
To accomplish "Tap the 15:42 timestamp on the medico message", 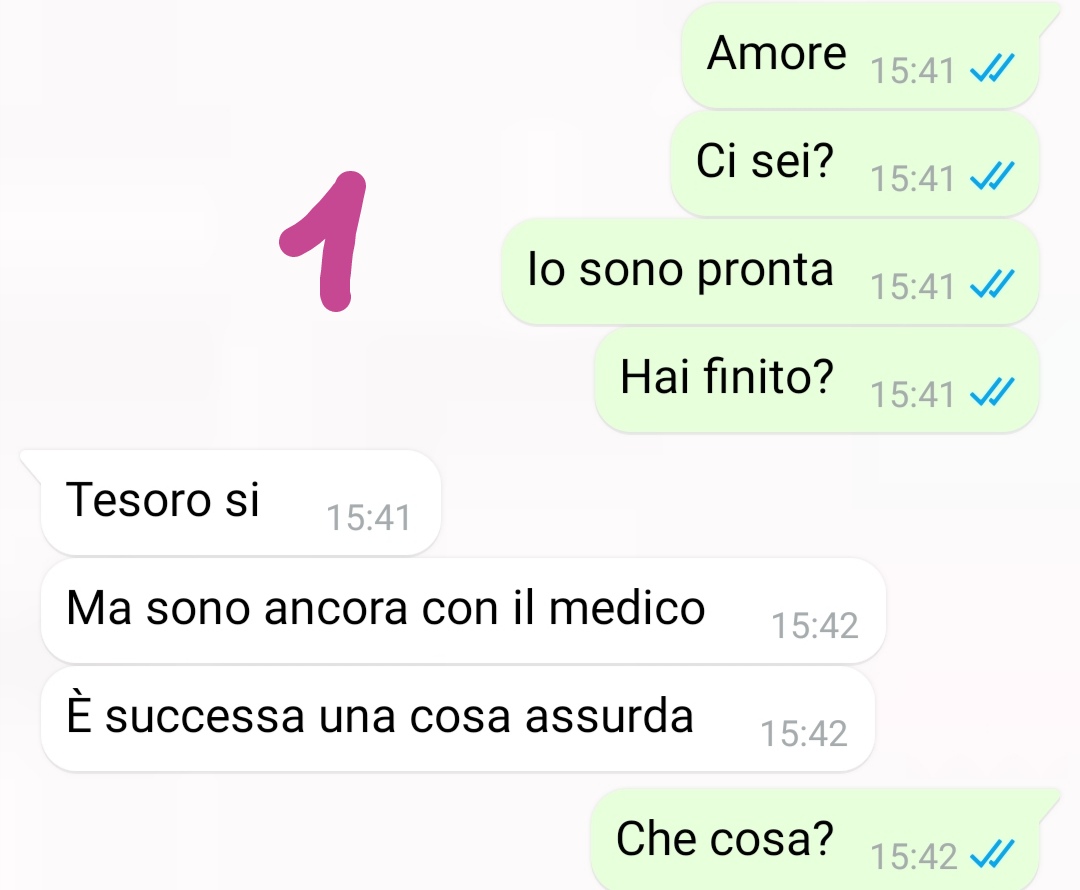I will (x=815, y=626).
